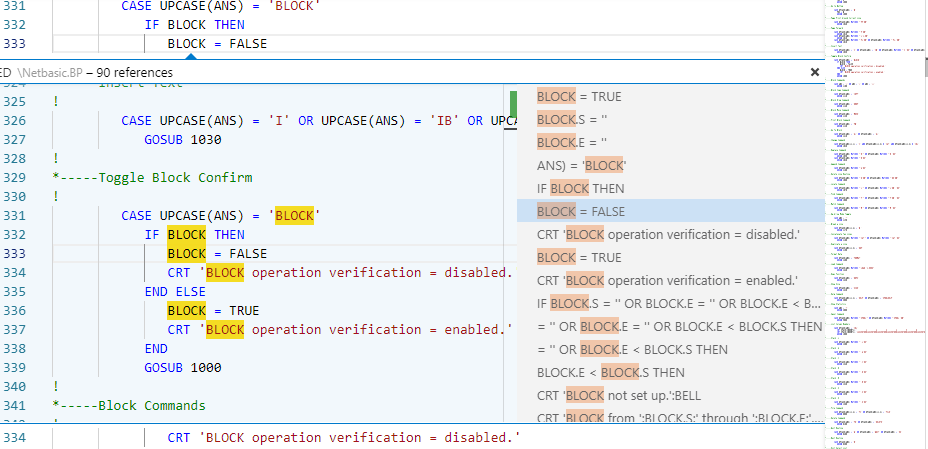Select reference "= '' OR BLOCK.E < BLOCK.S THEN"
The image size is (928, 449).
click(671, 350)
